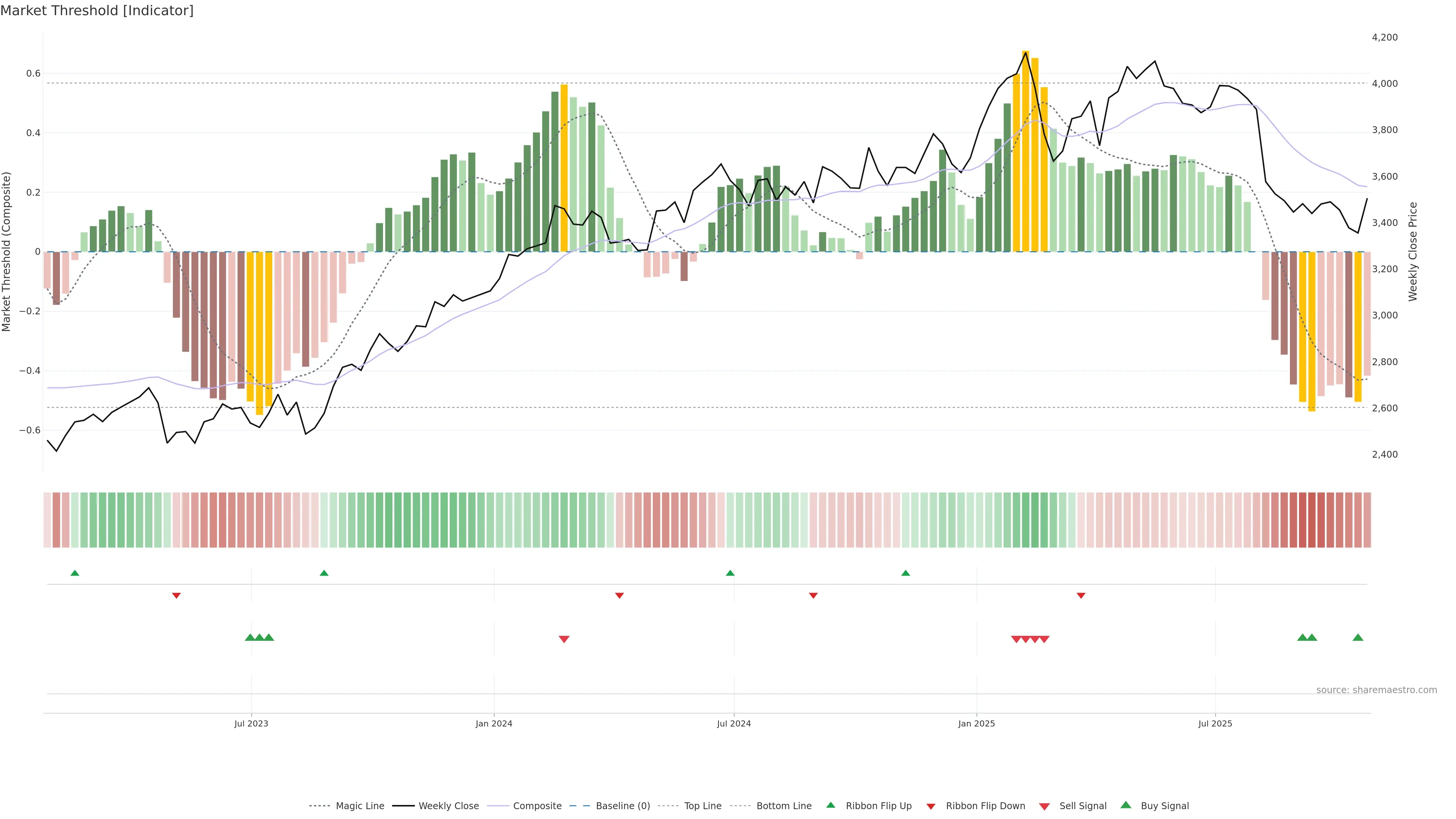Click the first ribbon flip up marker
This screenshot has height=819, width=1456.
pyautogui.click(x=75, y=573)
